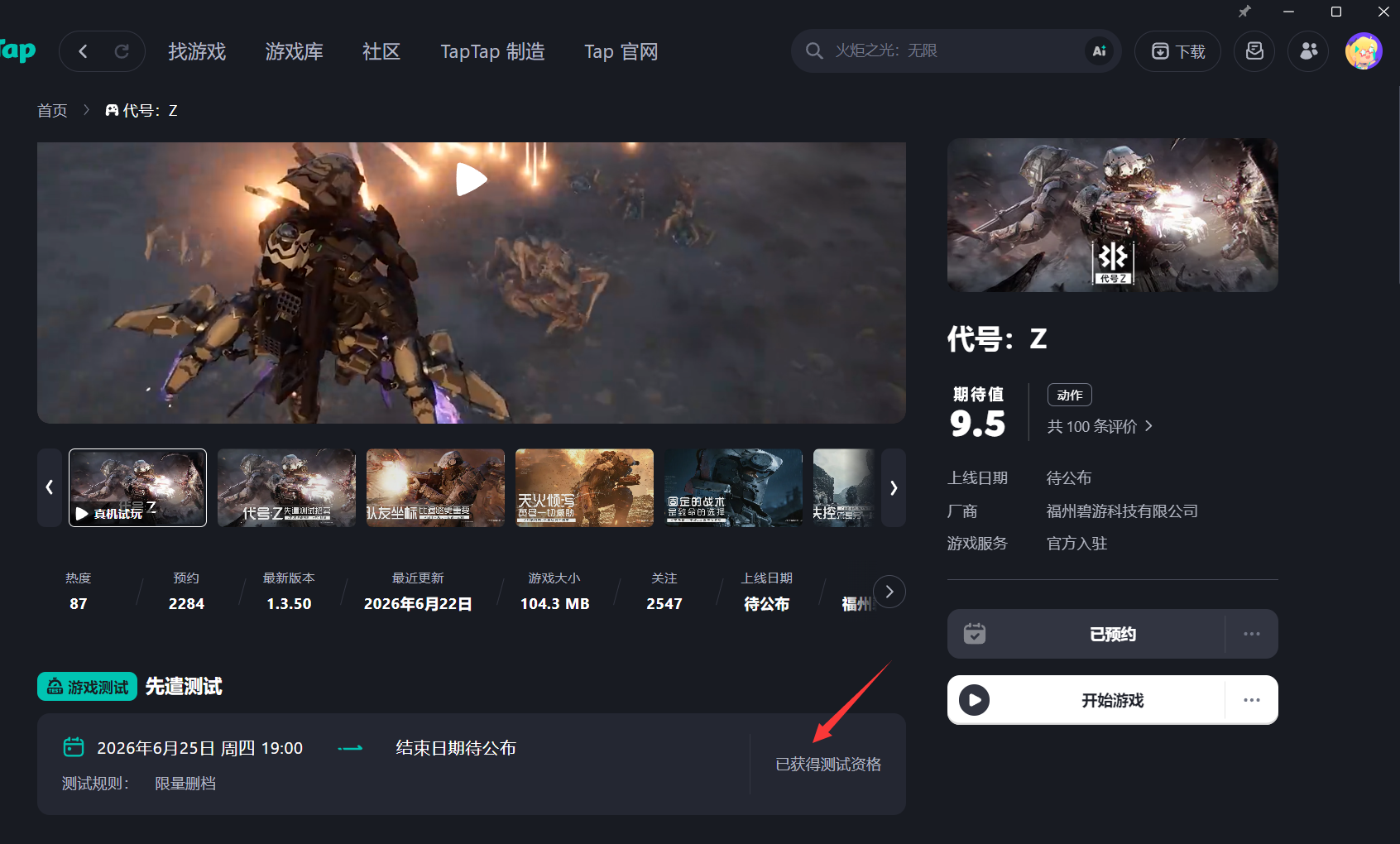Click the 官方入驻 service text
This screenshot has width=1400, height=844.
point(1076,544)
